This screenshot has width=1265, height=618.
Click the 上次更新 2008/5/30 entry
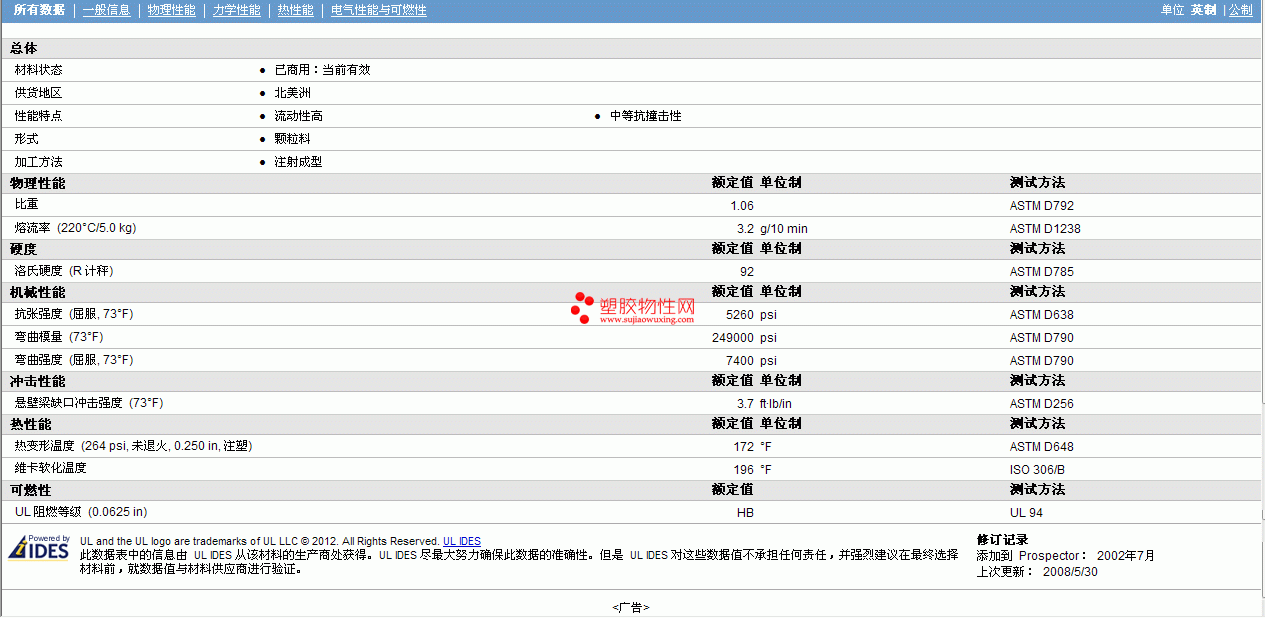1037,572
